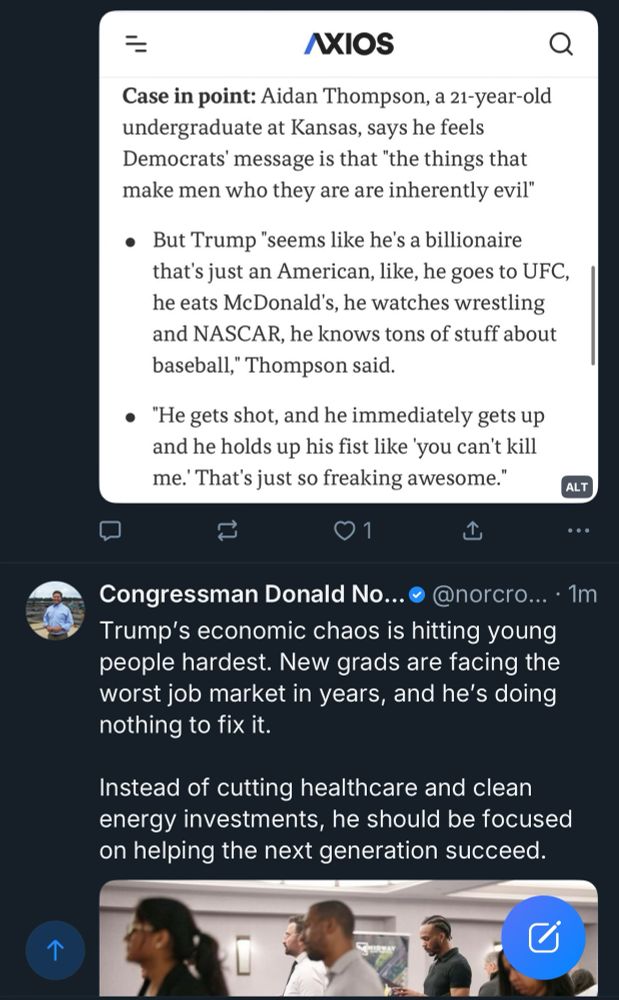Compose a new post
Image resolution: width=619 pixels, height=1000 pixels.
pos(543,937)
